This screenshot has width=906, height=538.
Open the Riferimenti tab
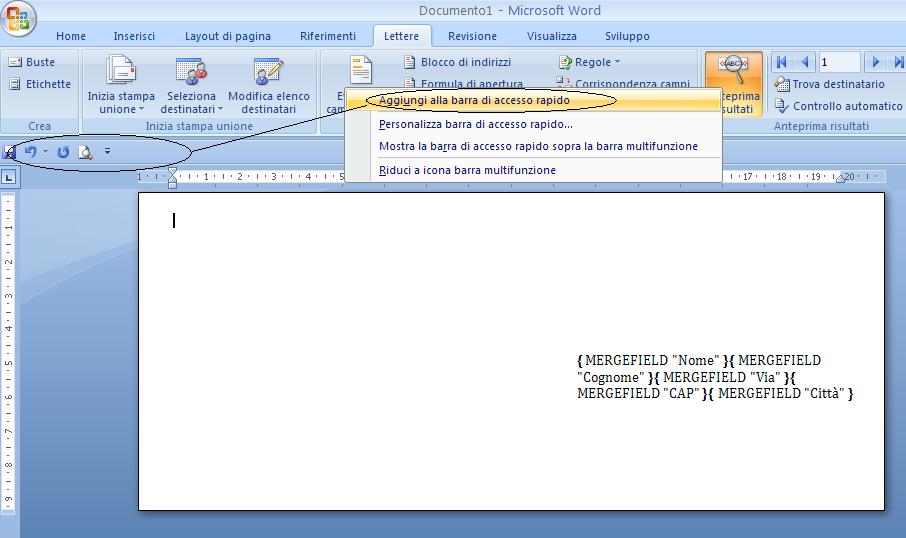328,36
